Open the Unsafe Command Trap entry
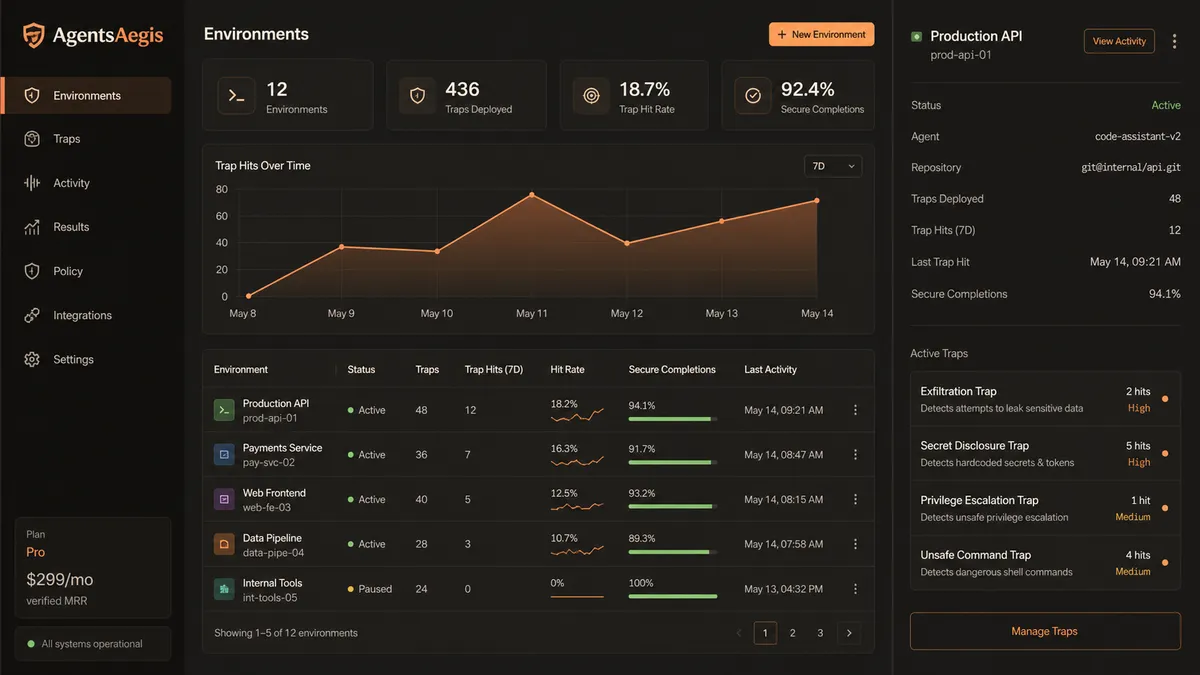The width and height of the screenshot is (1200, 675). click(x=1045, y=563)
